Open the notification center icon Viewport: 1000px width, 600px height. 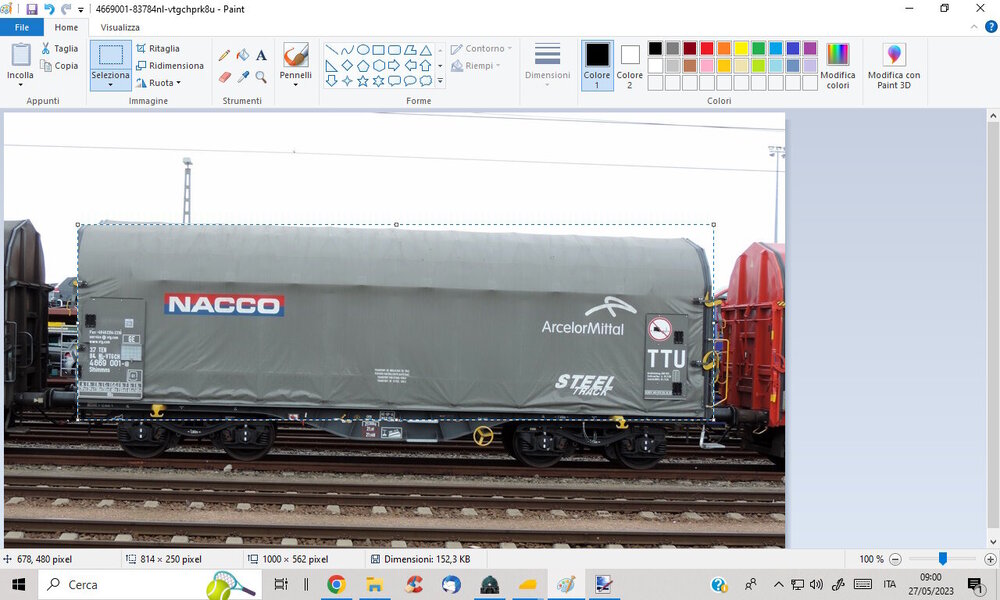pos(974,584)
